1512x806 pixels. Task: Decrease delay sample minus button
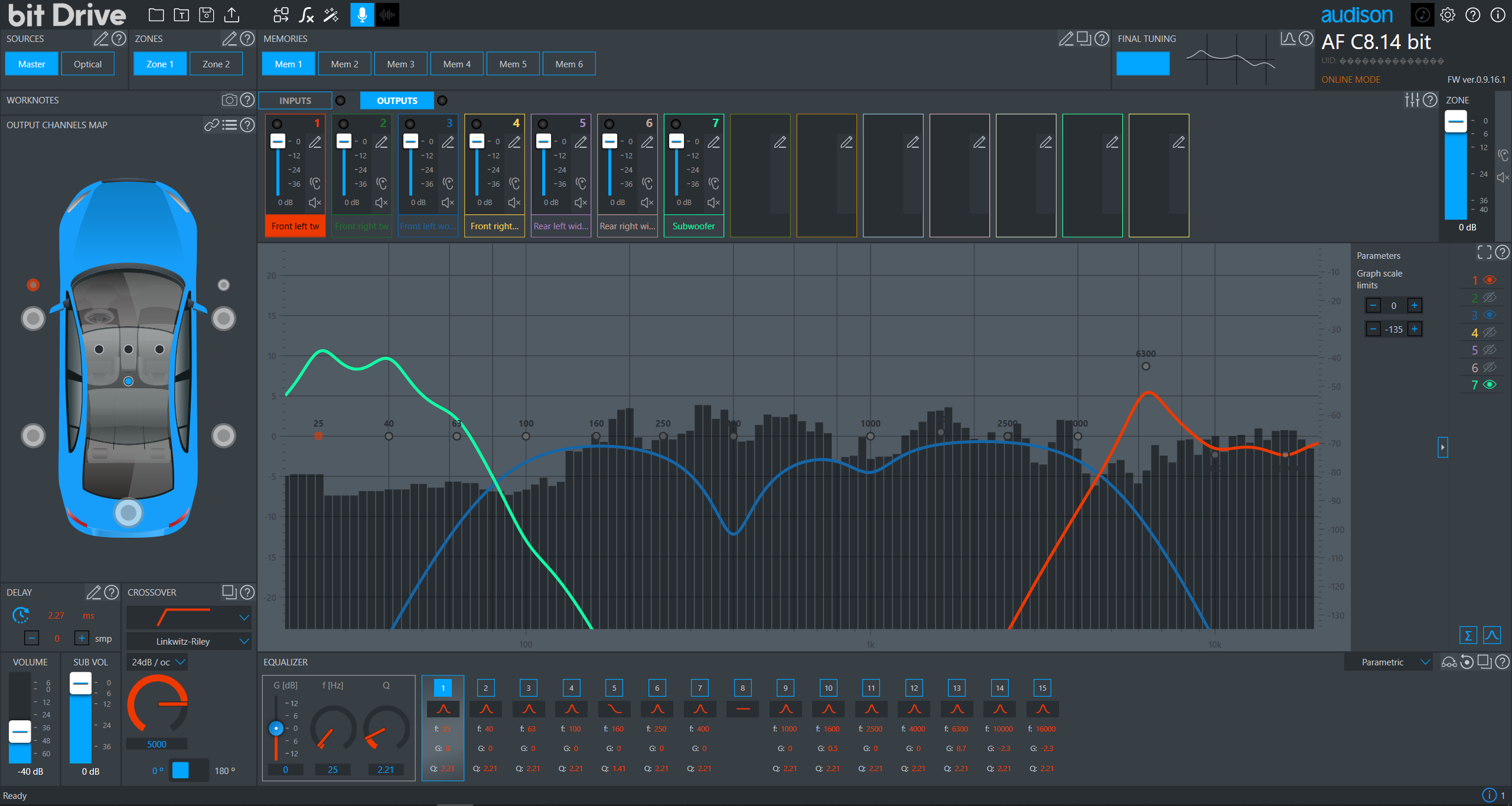coord(32,638)
